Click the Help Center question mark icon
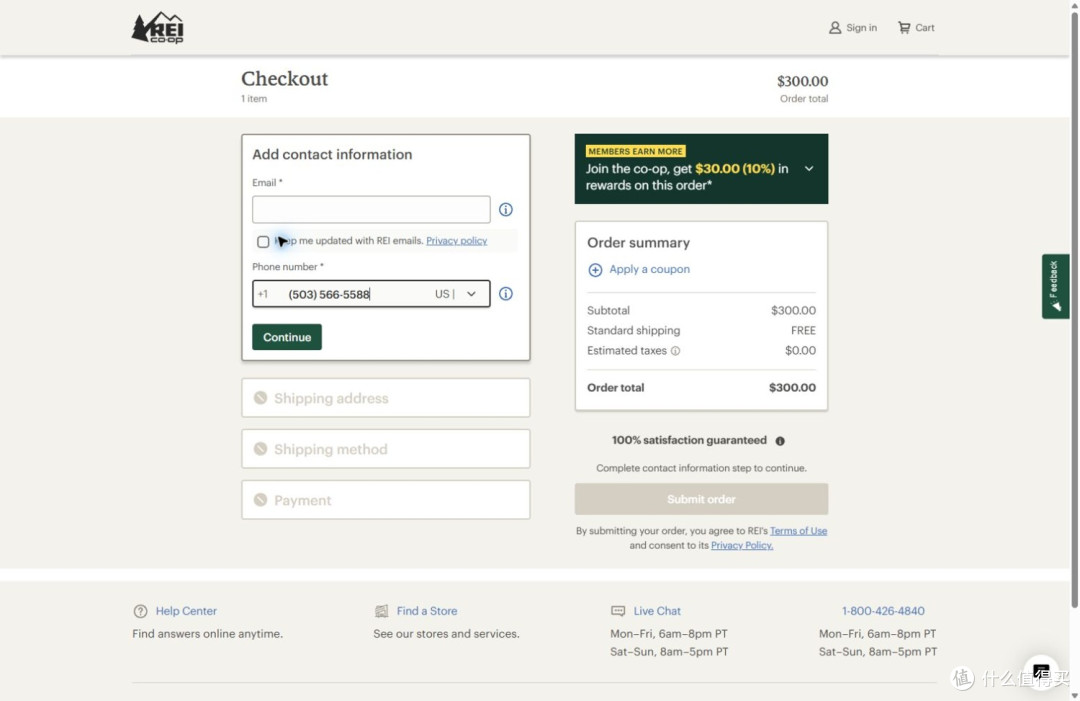The image size is (1080, 701). pos(140,611)
